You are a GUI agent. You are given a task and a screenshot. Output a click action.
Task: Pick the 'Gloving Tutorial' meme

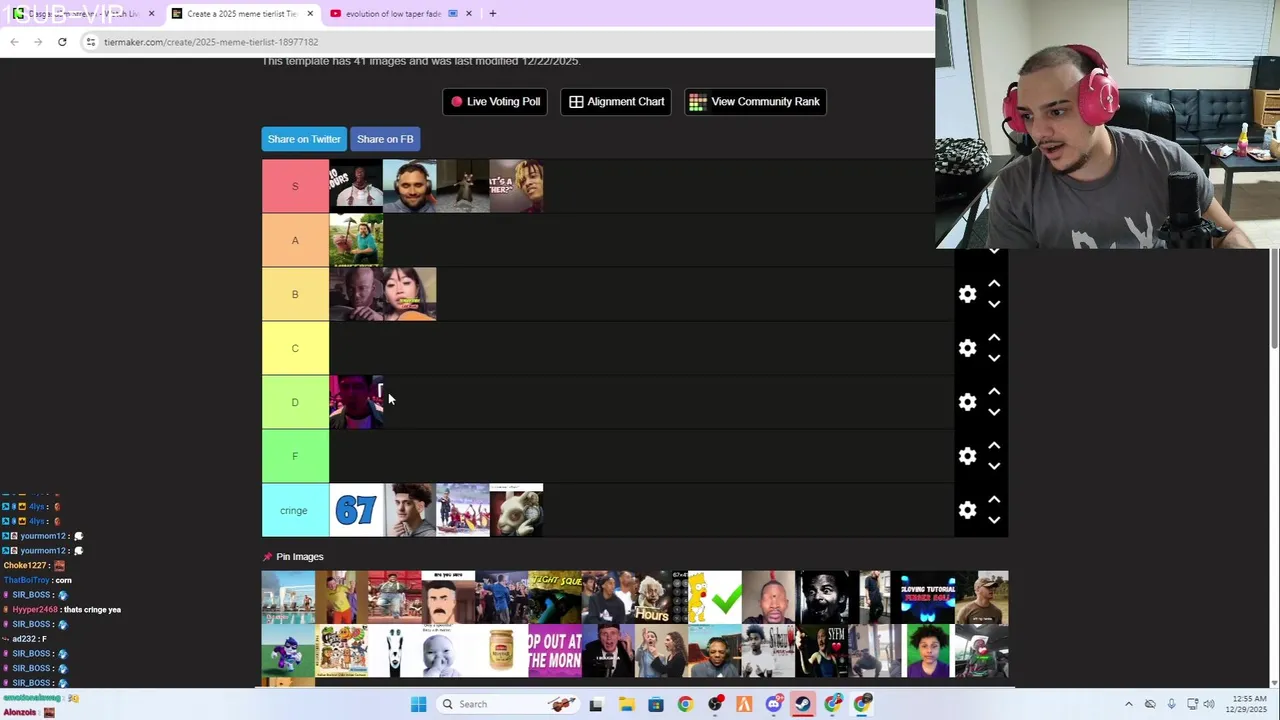coord(928,597)
